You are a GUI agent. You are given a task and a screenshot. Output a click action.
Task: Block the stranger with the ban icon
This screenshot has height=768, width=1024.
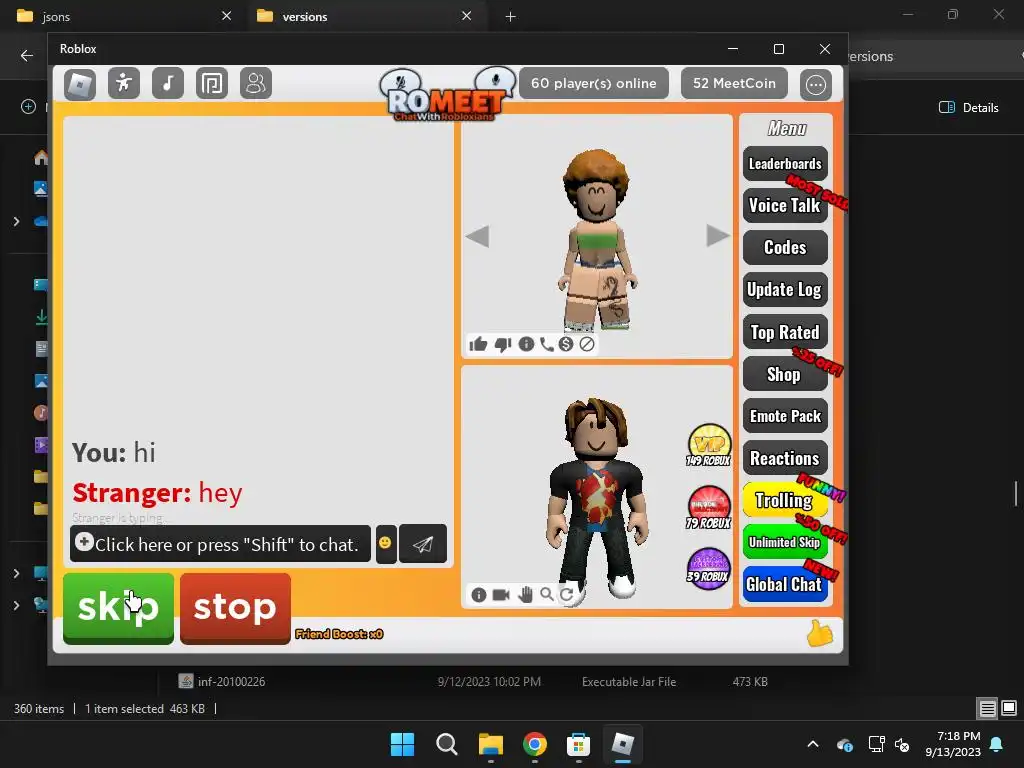coord(587,344)
